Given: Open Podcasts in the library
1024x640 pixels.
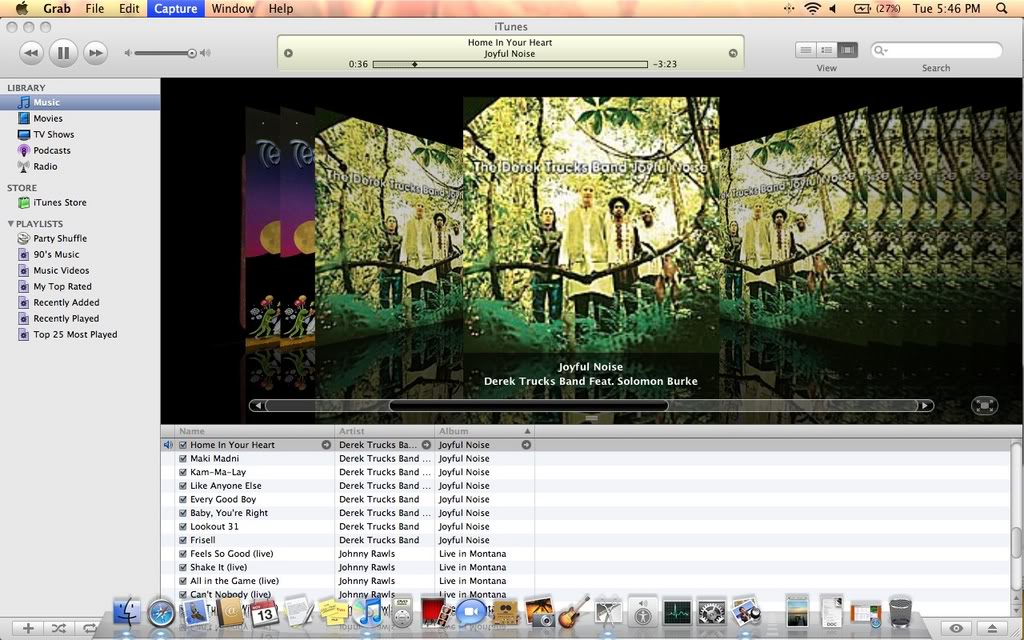Looking at the screenshot, I should tap(52, 150).
